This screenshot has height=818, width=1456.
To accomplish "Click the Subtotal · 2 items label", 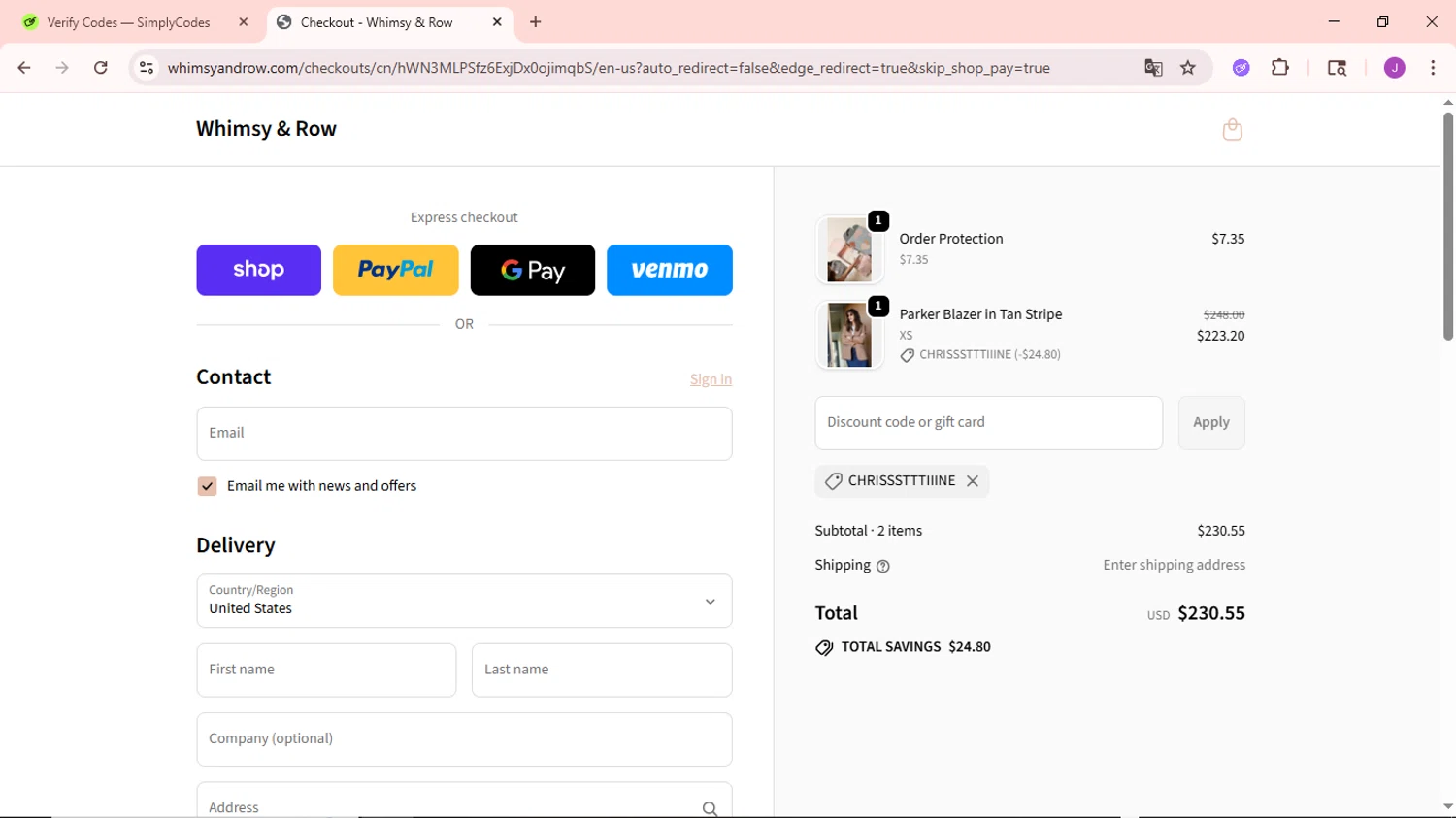I will tap(869, 531).
